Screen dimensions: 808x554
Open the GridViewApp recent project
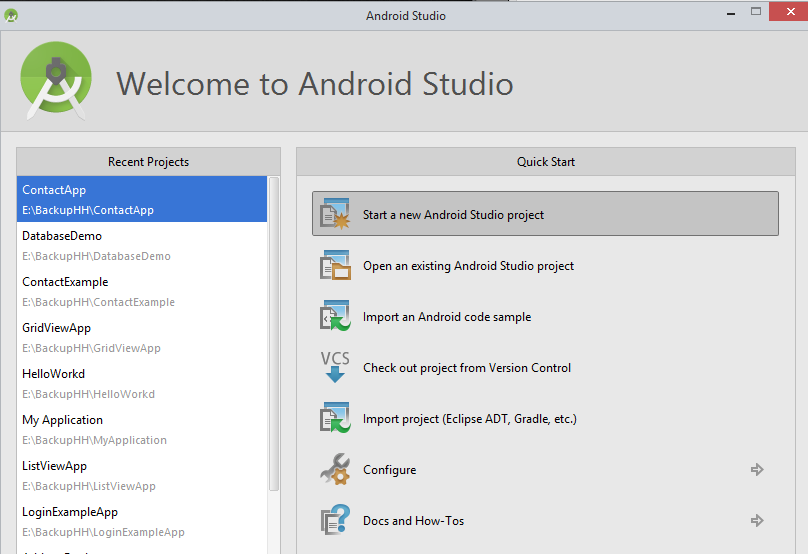pyautogui.click(x=56, y=328)
